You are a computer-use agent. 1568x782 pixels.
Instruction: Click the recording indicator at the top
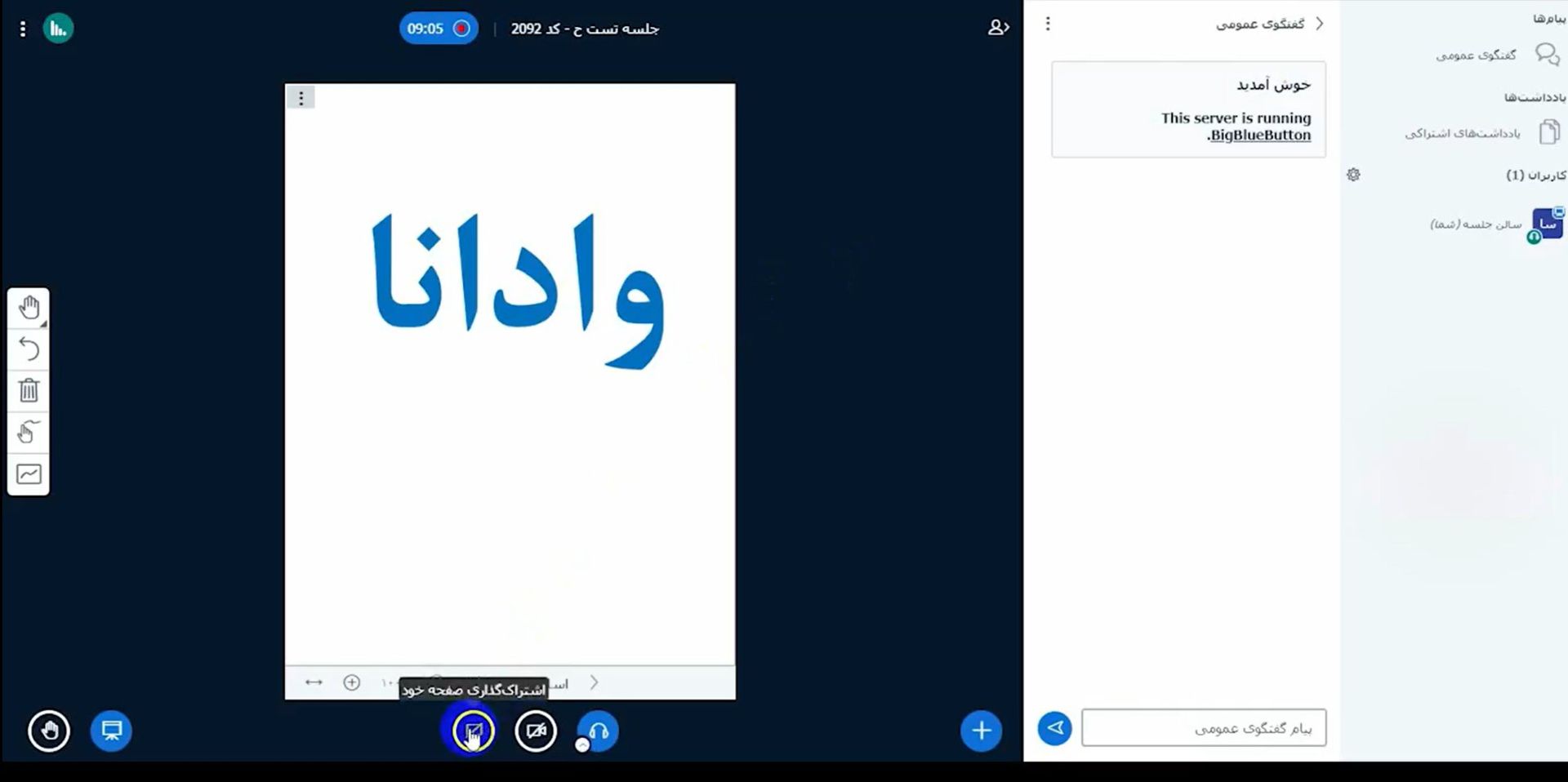point(439,28)
